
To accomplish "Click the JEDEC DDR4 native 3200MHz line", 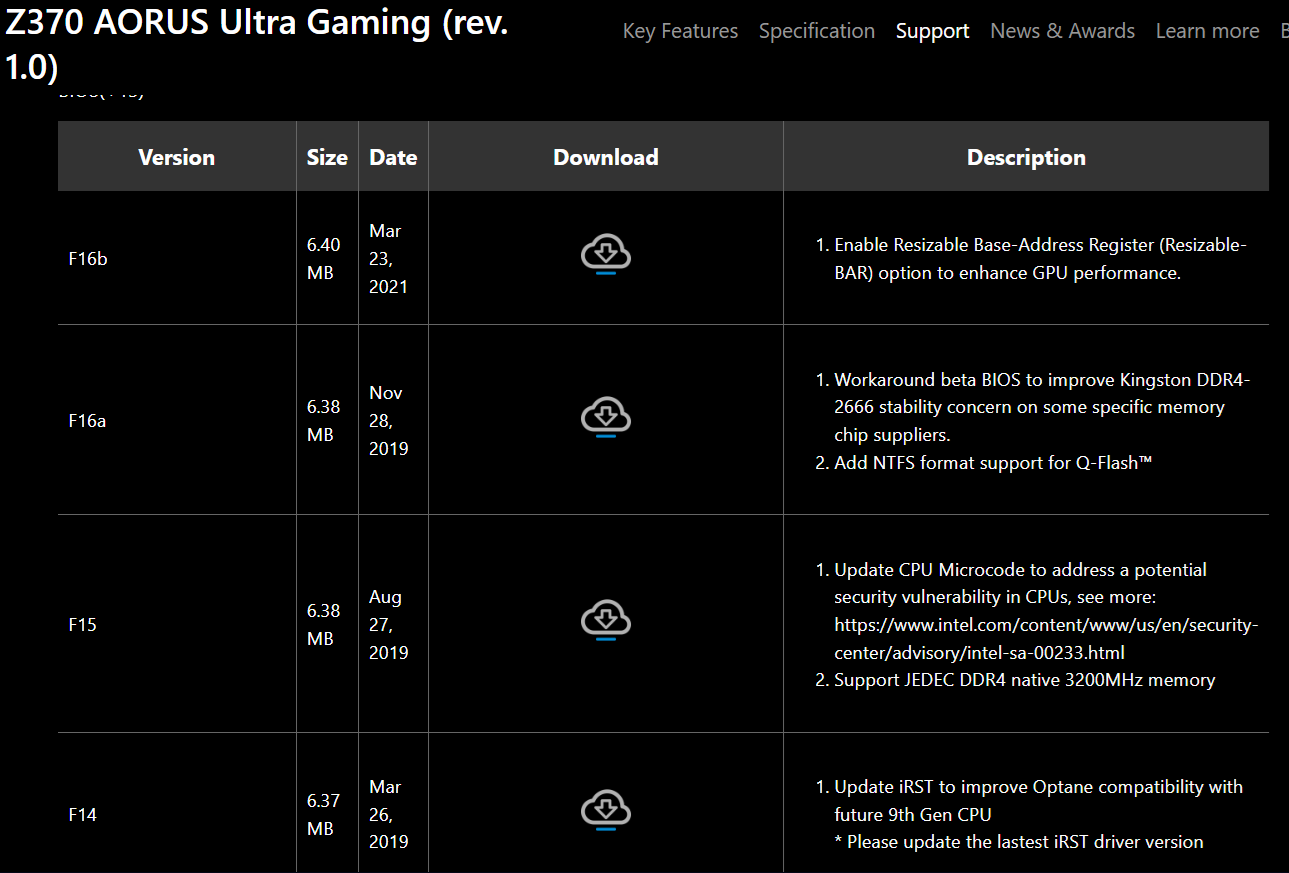I will pos(1024,680).
